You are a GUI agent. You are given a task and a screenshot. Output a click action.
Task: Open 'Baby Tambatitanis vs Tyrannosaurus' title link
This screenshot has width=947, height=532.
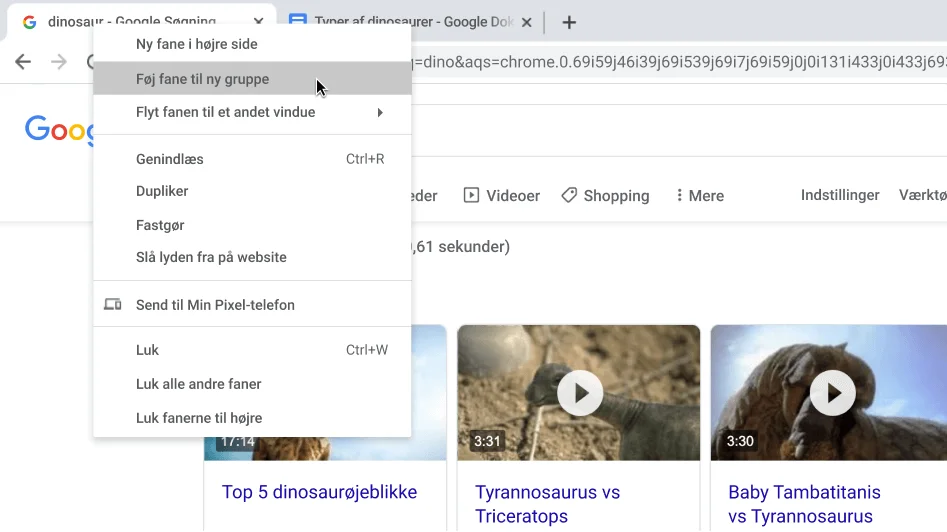(x=804, y=504)
